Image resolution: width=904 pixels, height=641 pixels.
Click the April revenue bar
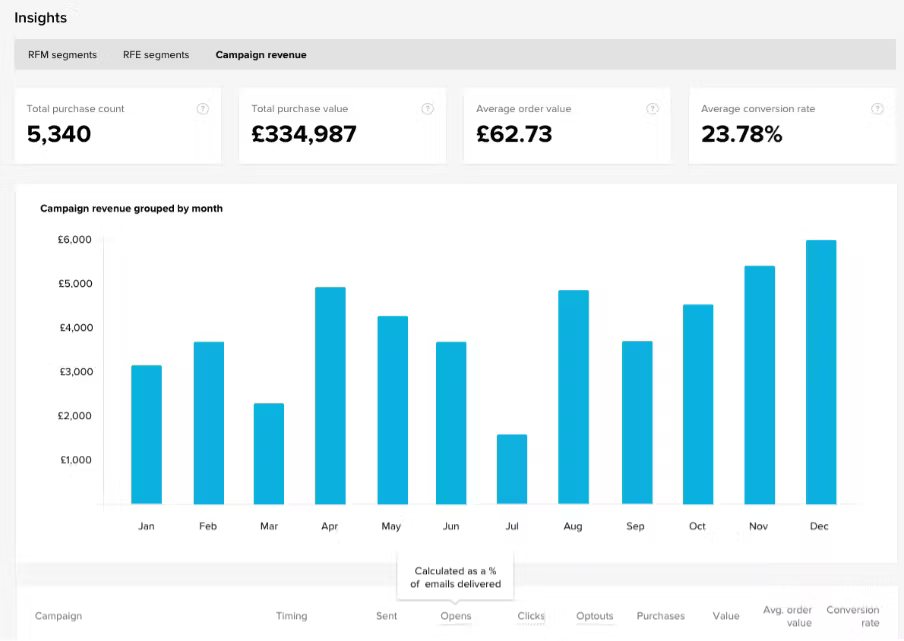coord(330,395)
